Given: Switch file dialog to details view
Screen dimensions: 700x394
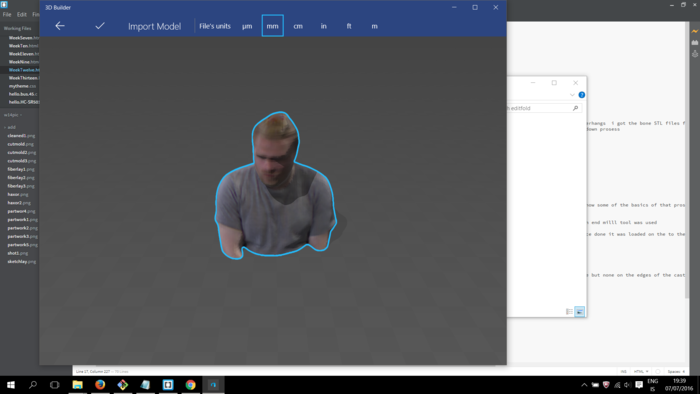Looking at the screenshot, I should (x=569, y=311).
